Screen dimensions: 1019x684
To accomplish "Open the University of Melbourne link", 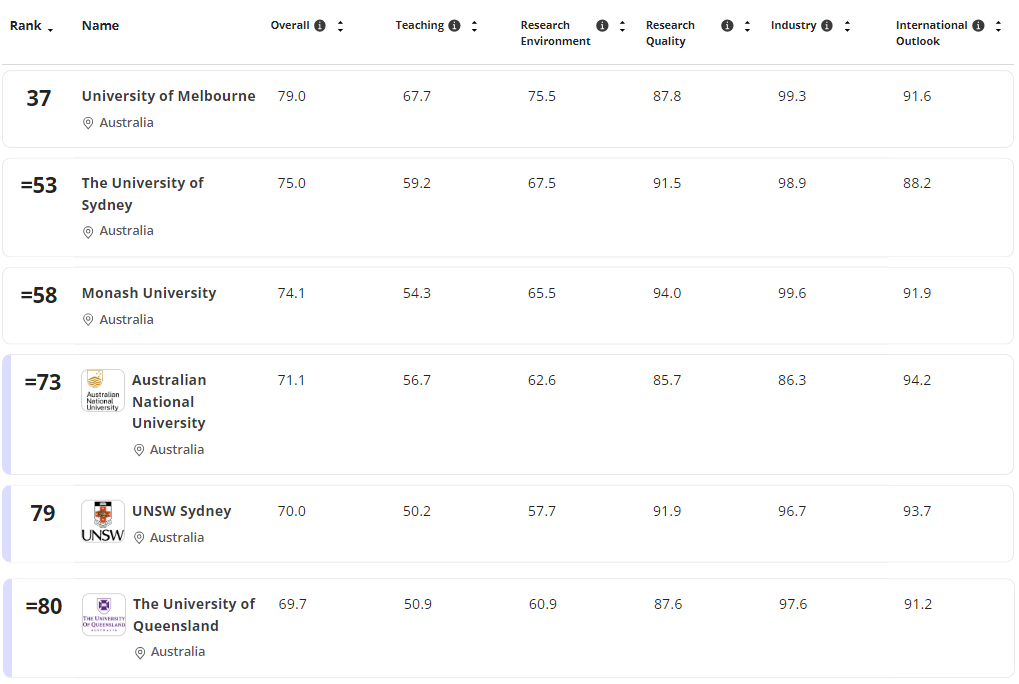I will point(168,96).
